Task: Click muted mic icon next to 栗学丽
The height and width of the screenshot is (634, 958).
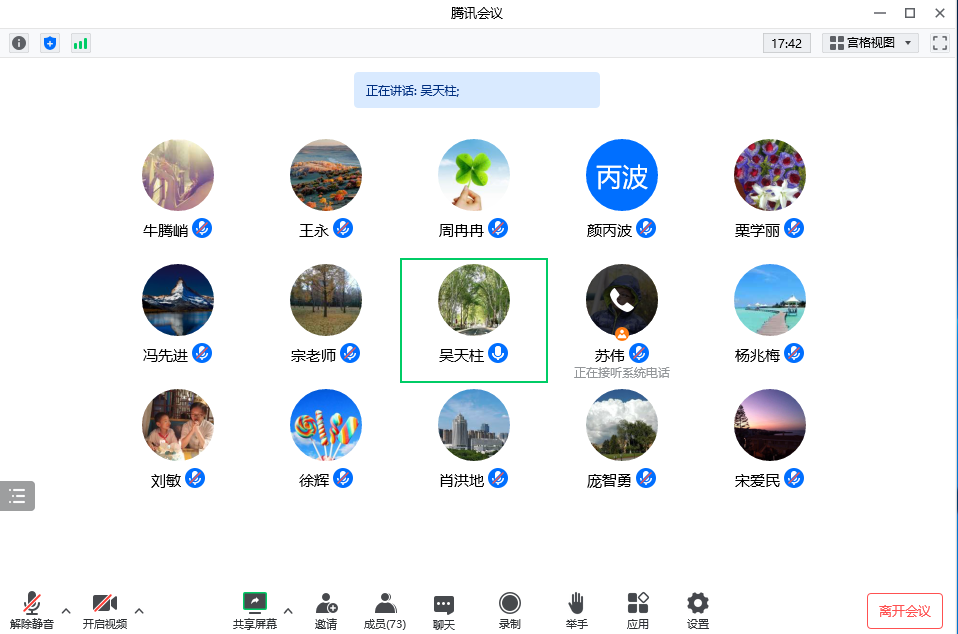Action: coord(794,228)
